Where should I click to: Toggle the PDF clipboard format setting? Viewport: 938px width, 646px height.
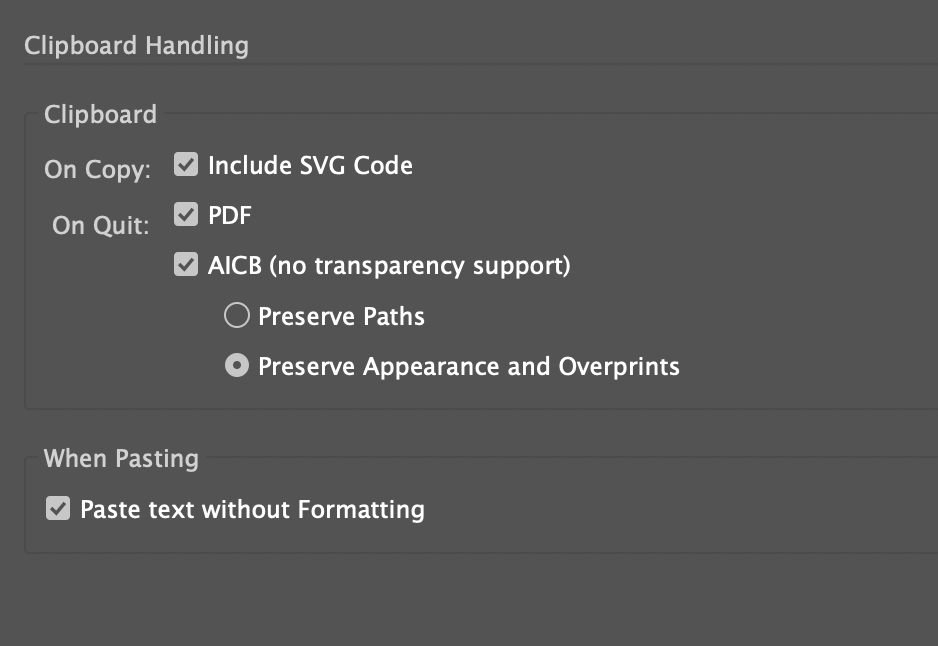tap(185, 214)
